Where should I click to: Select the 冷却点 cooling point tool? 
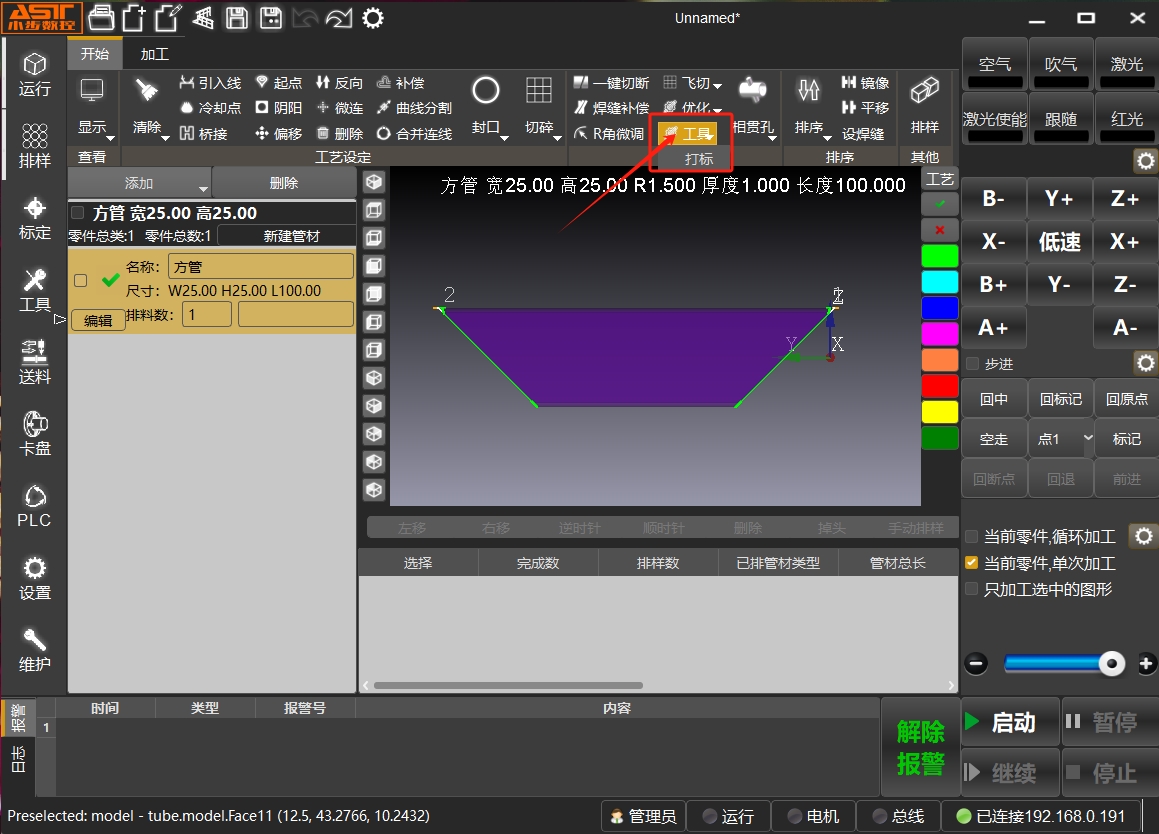point(210,108)
